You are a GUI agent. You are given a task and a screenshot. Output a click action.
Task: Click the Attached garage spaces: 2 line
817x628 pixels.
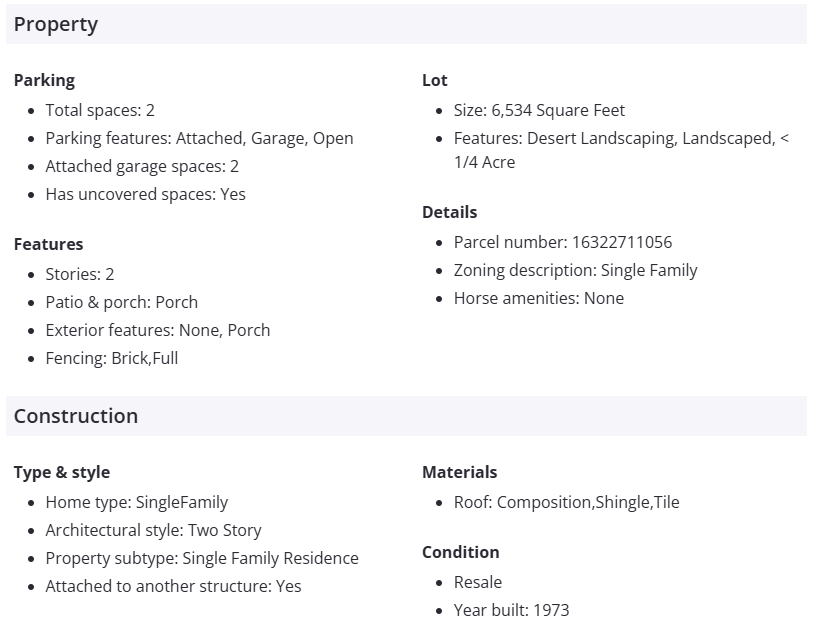pos(142,166)
